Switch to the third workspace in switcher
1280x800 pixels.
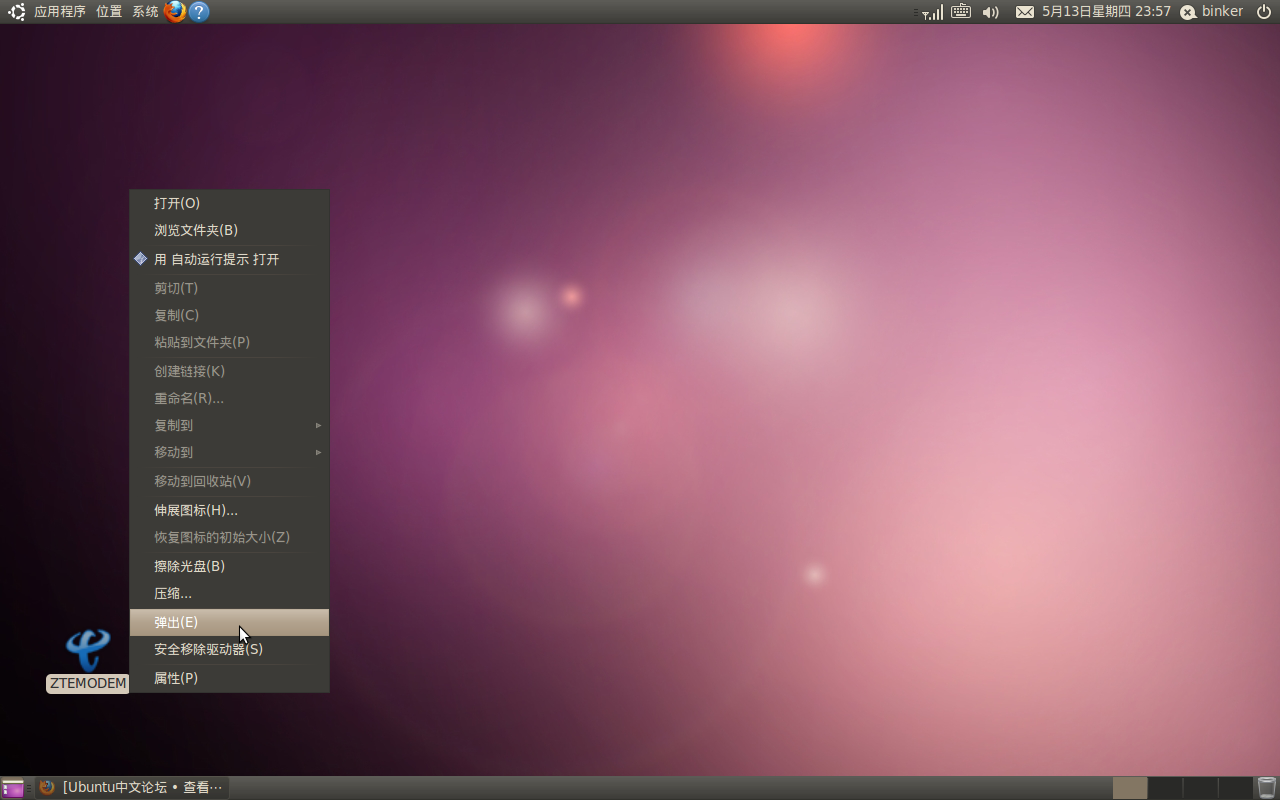(x=1200, y=788)
